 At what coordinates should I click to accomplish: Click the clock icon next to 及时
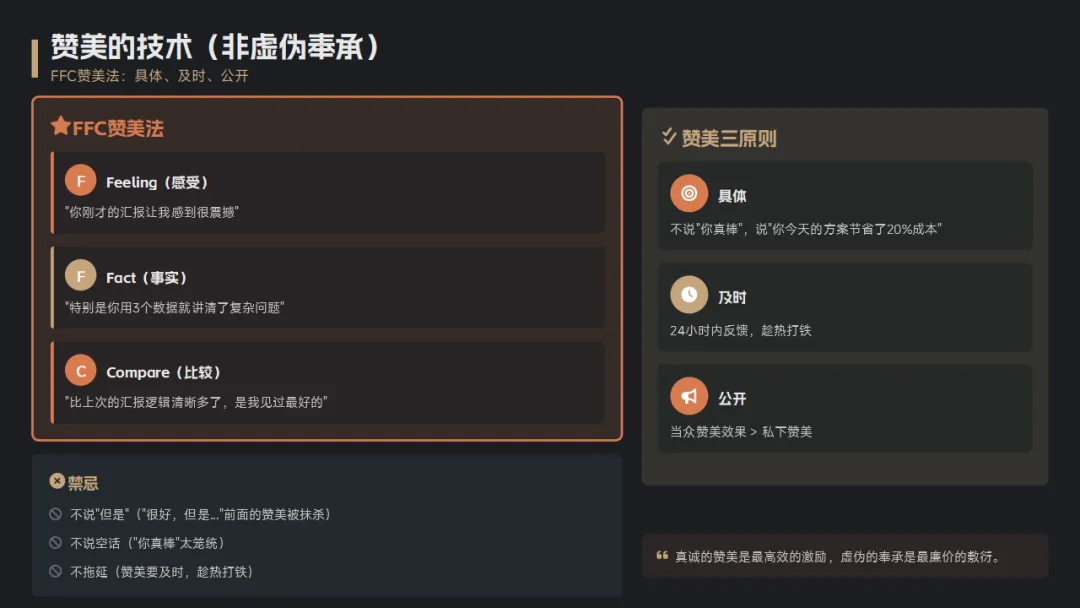point(689,295)
